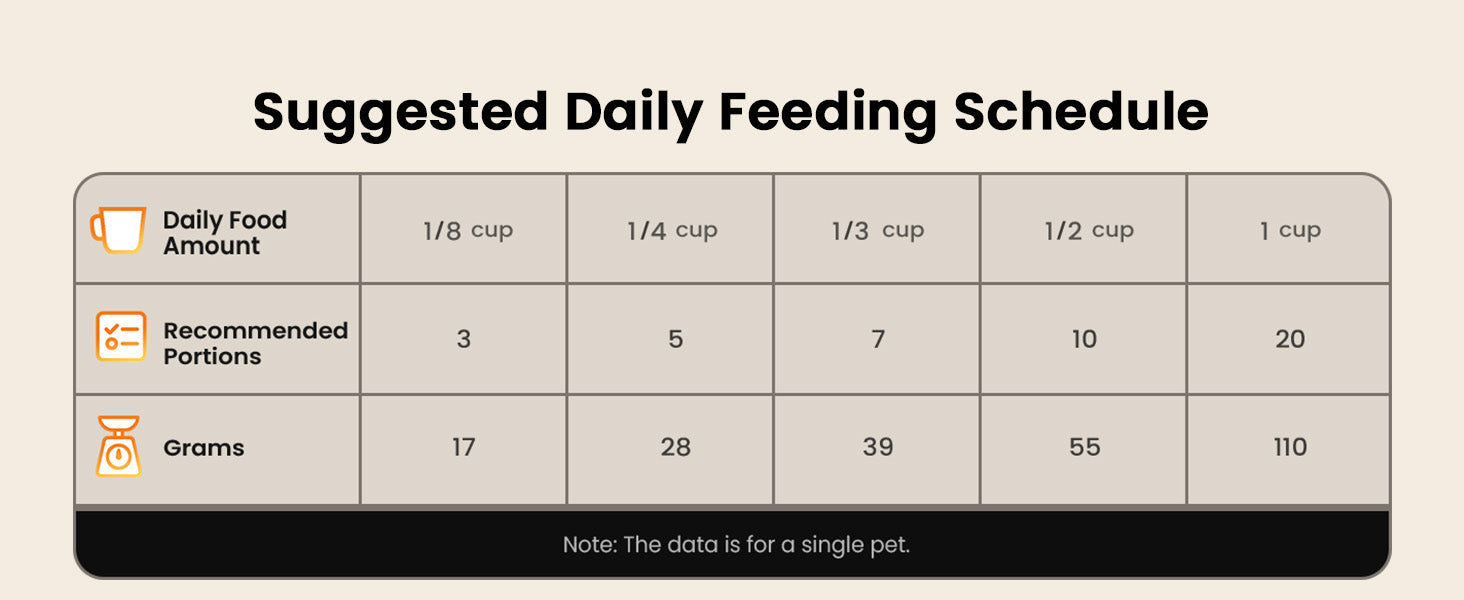Viewport: 1464px width, 600px height.
Task: Click the 110 grams cell
Action: [1290, 447]
